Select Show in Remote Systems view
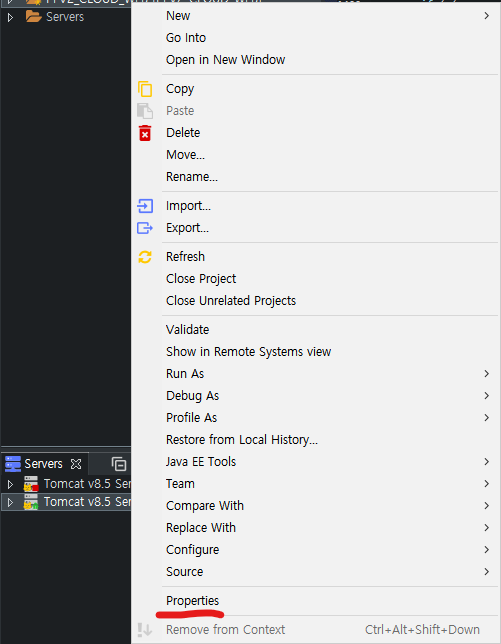Screen dimensions: 501x644 (x=248, y=352)
